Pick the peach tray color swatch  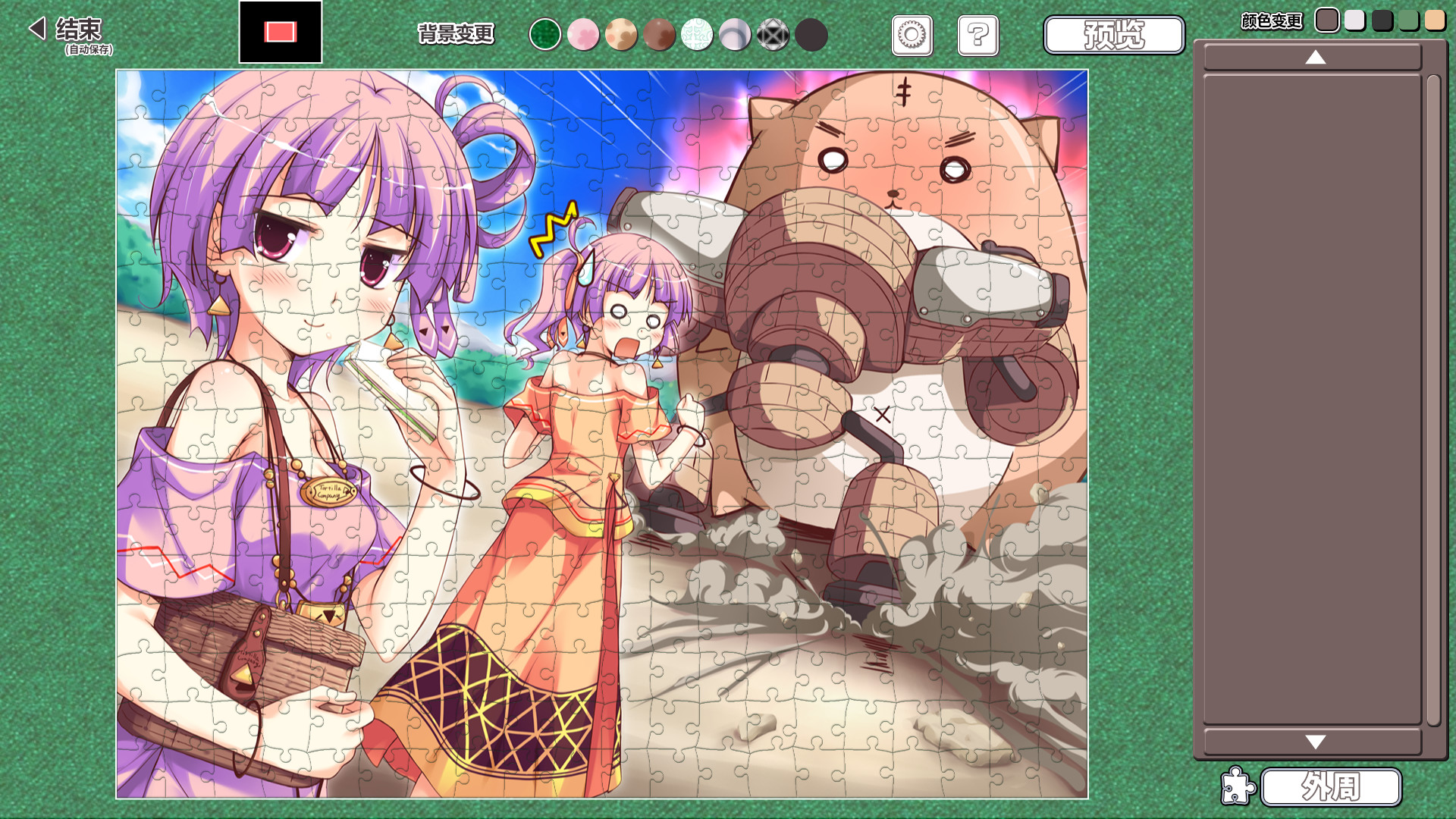click(x=1434, y=20)
